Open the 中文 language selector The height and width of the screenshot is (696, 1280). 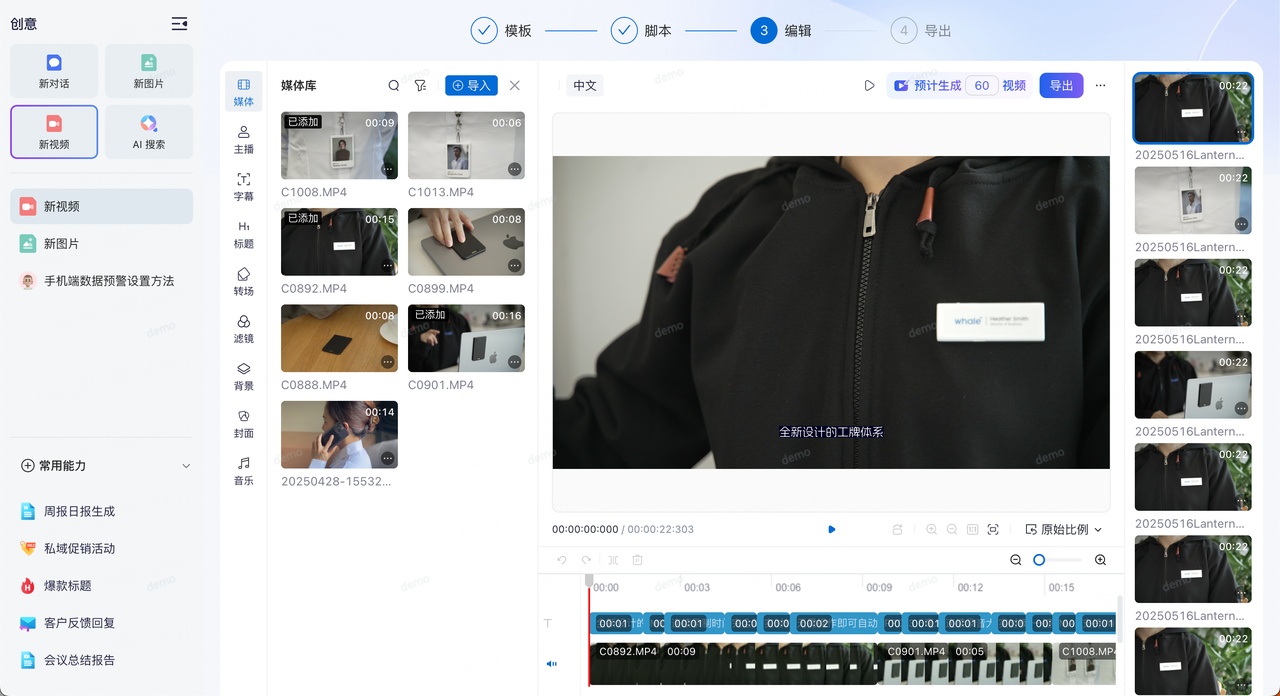(585, 86)
